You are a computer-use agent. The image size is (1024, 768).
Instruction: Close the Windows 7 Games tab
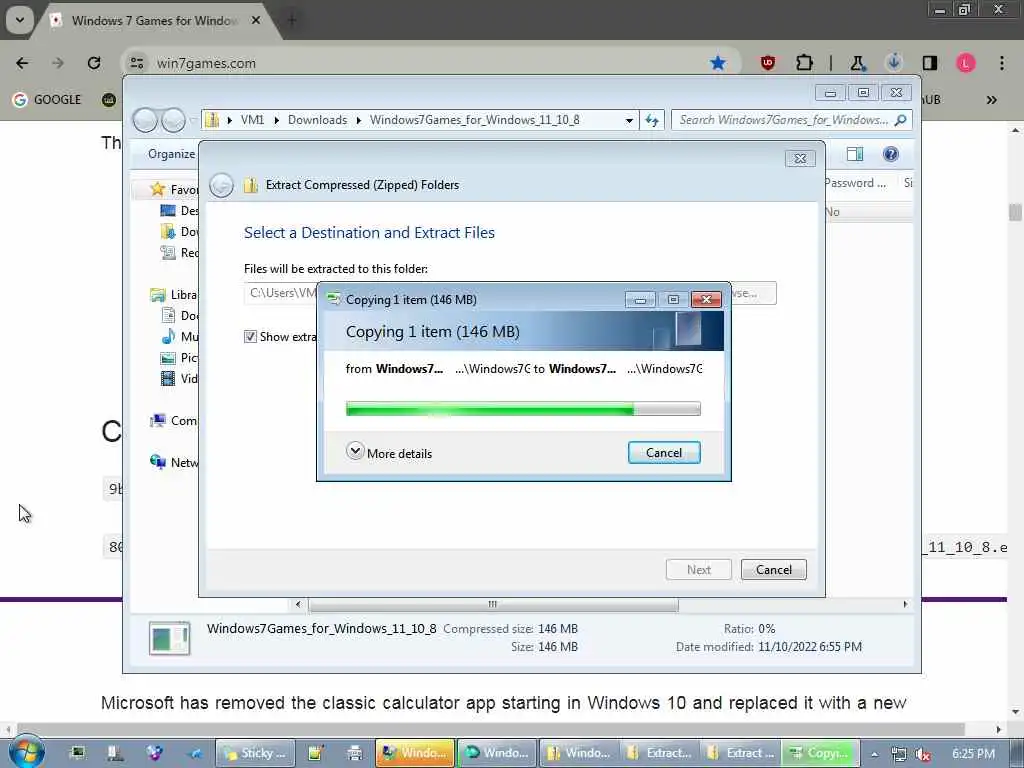click(x=256, y=20)
